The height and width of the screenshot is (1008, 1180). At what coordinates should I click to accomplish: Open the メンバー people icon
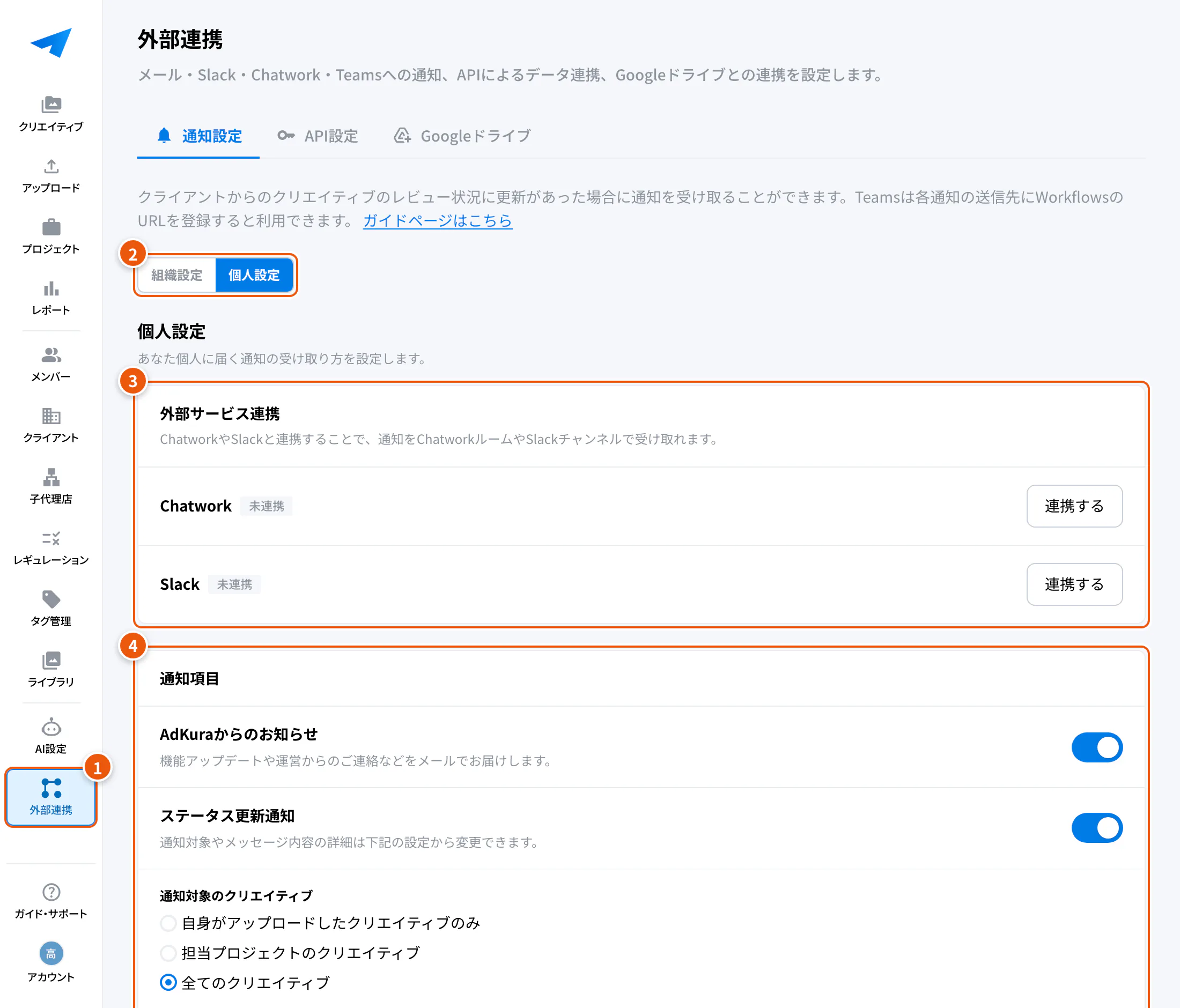pos(51,355)
